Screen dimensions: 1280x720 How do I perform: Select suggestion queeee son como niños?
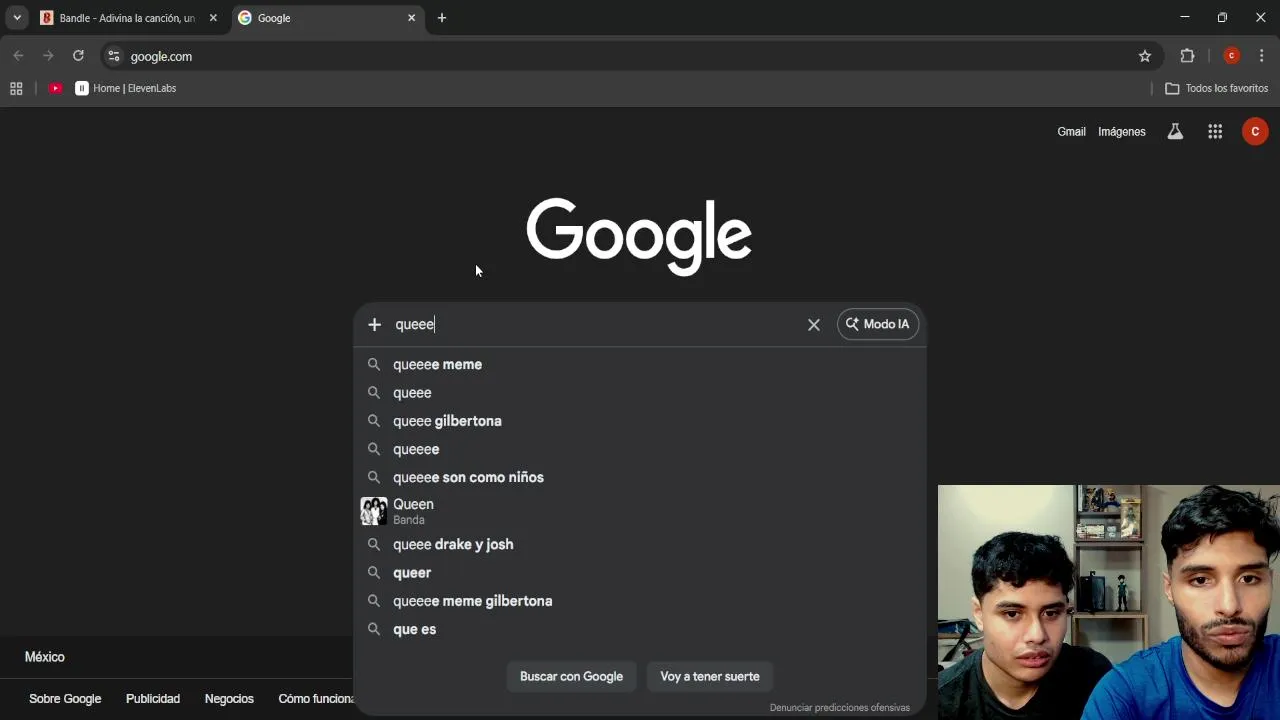click(x=640, y=477)
